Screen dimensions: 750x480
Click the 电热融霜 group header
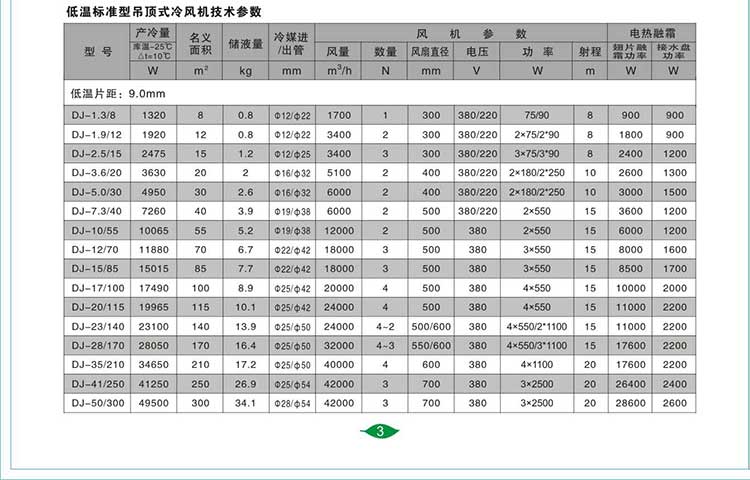pos(658,33)
